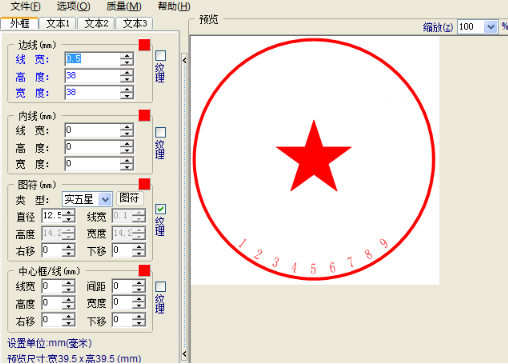The height and width of the screenshot is (364, 508).
Task: Increase the 中心框 宽度 spinner value
Action: (139, 299)
